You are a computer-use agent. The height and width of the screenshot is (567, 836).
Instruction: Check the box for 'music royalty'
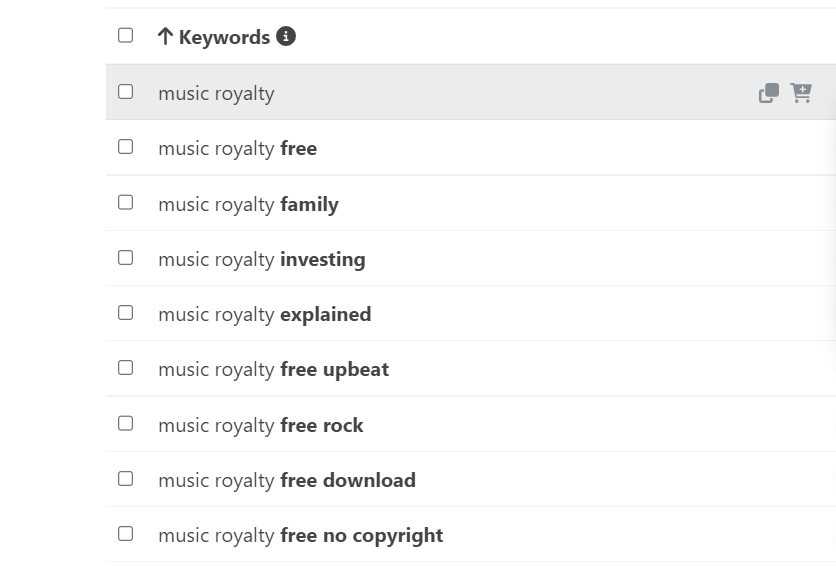pyautogui.click(x=125, y=92)
